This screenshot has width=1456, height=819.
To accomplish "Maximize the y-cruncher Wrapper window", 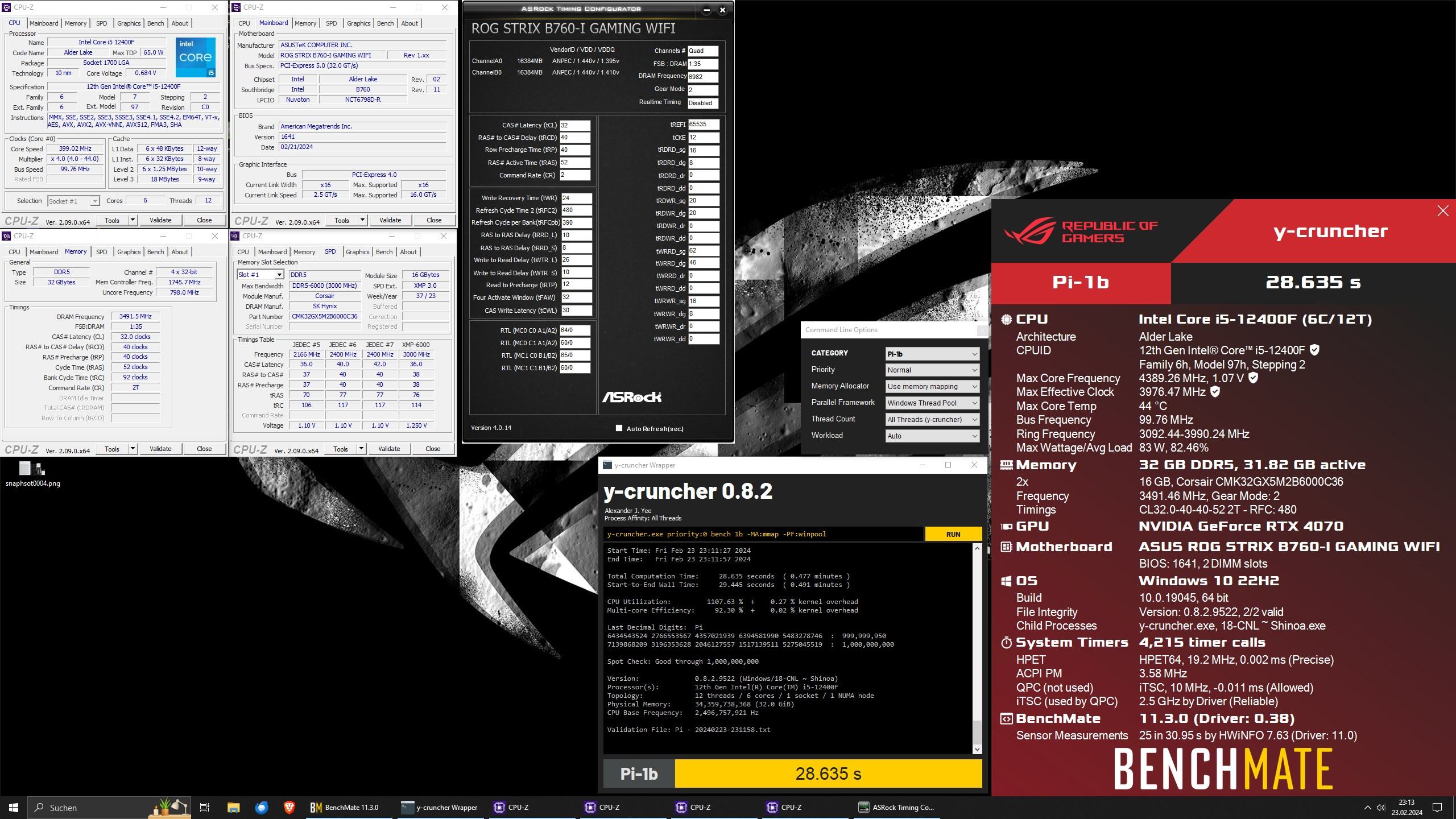I will 948,465.
